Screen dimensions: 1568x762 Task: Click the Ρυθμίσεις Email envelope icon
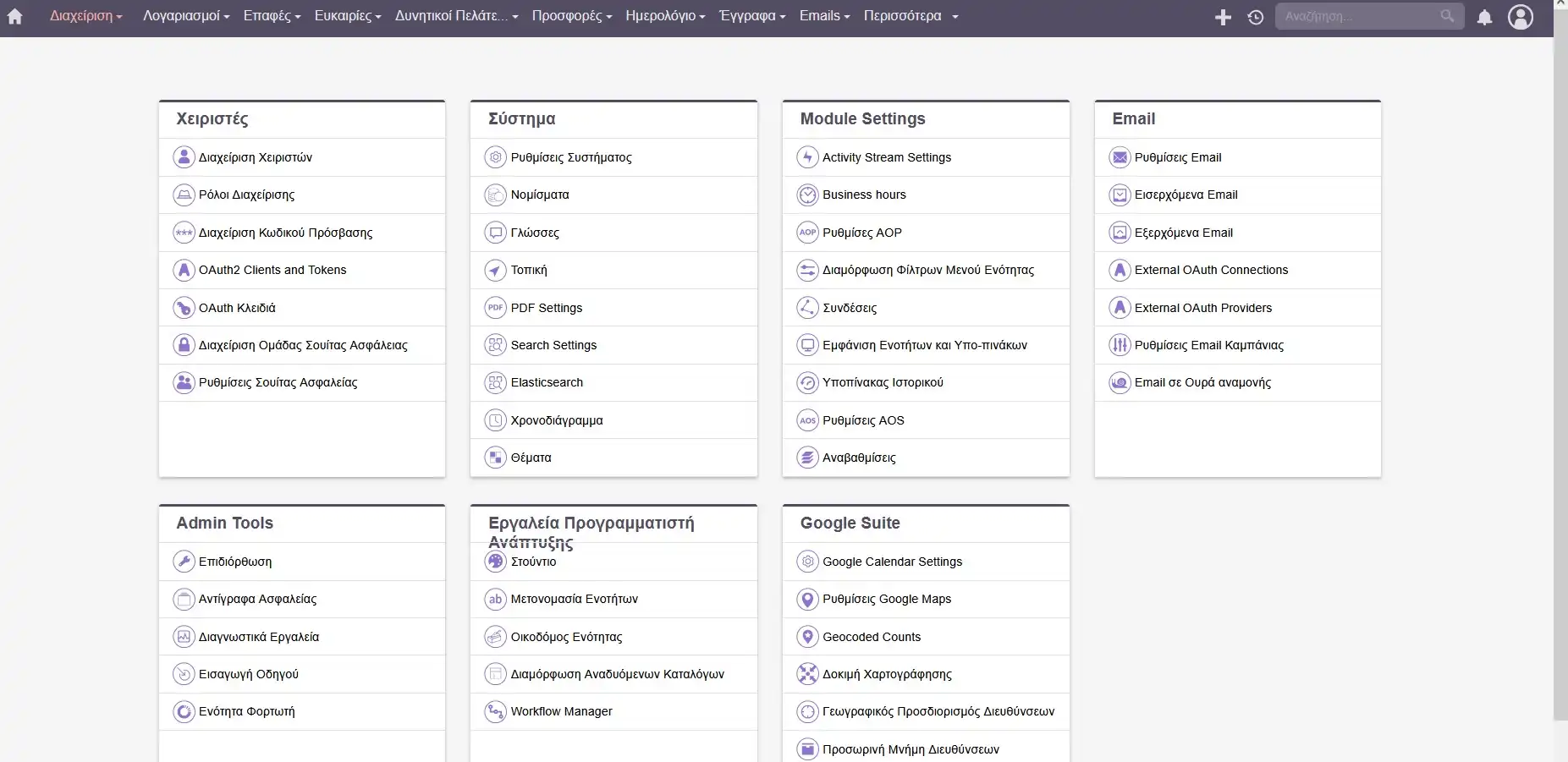click(1120, 157)
